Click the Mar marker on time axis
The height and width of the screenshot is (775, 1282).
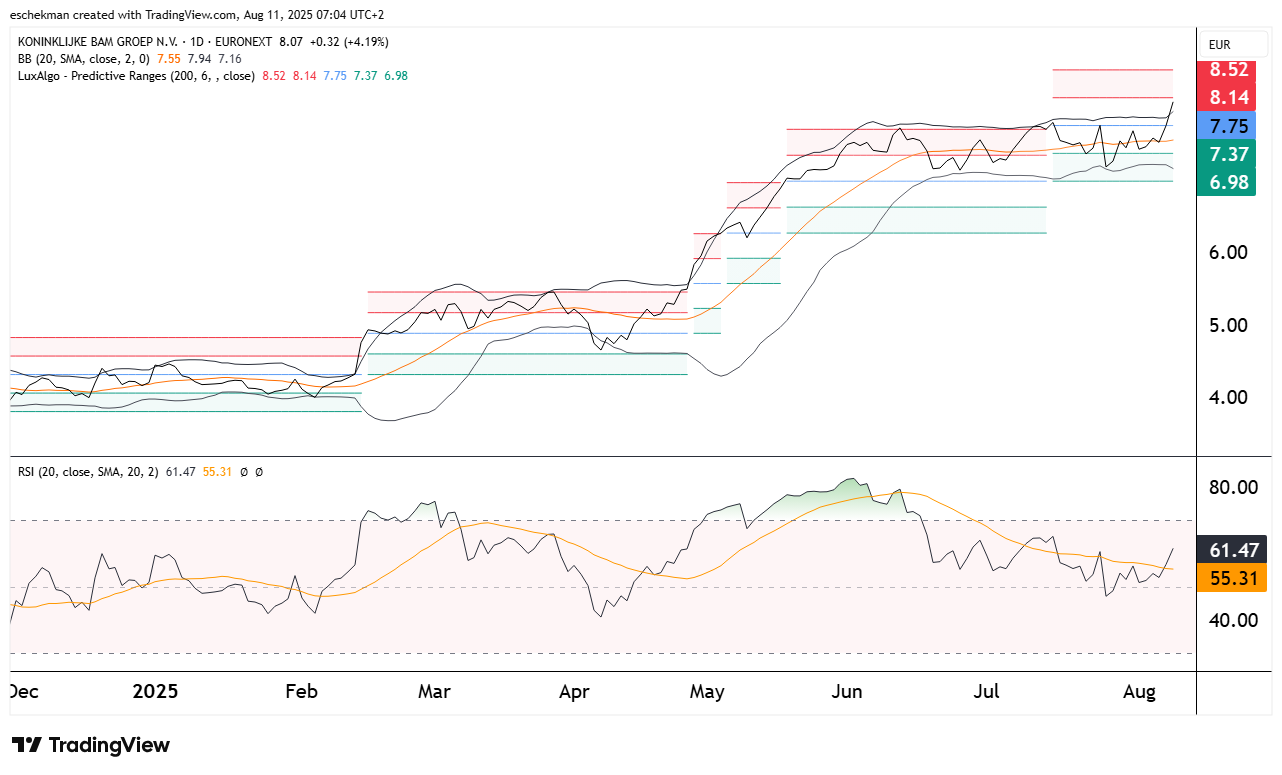click(434, 692)
